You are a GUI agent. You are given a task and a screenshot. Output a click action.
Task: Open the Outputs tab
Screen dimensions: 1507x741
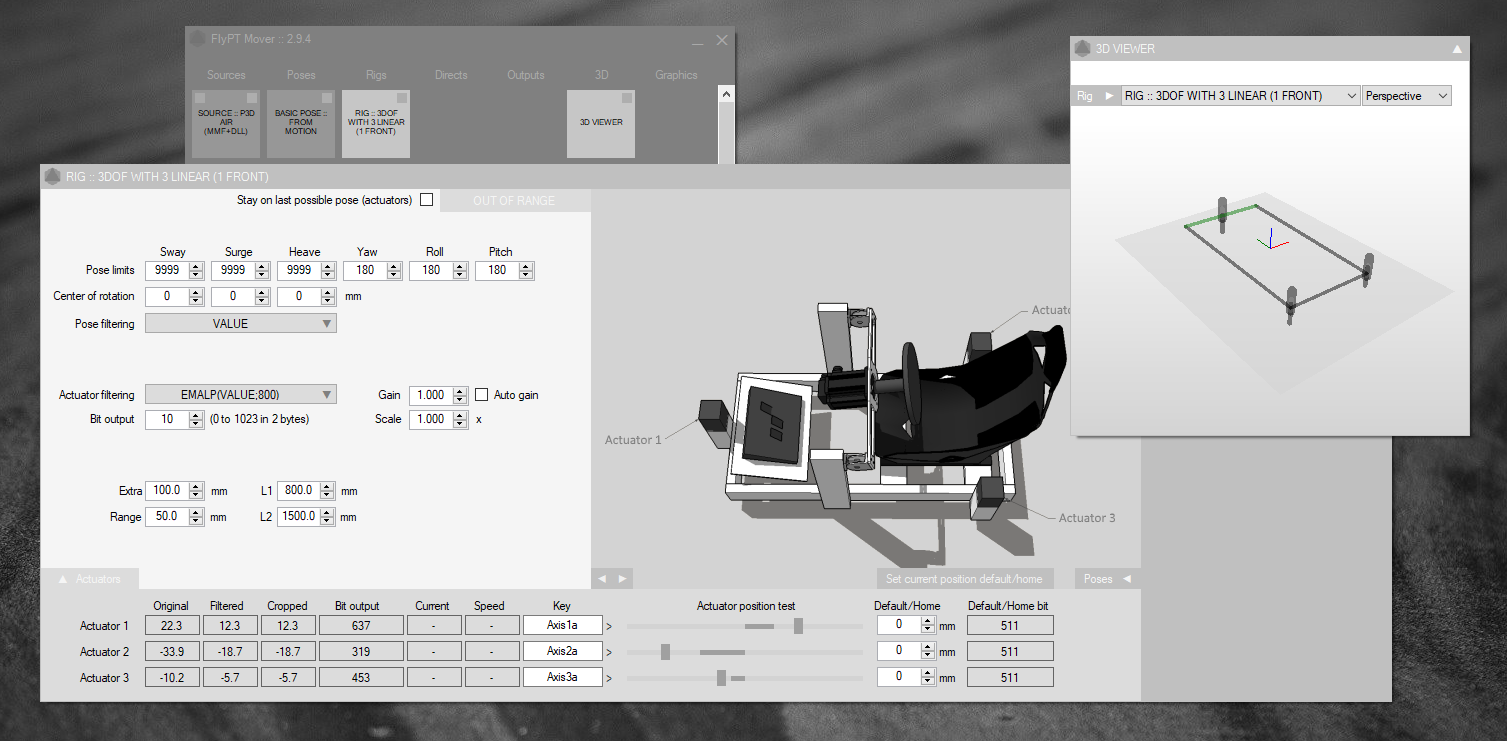point(526,75)
